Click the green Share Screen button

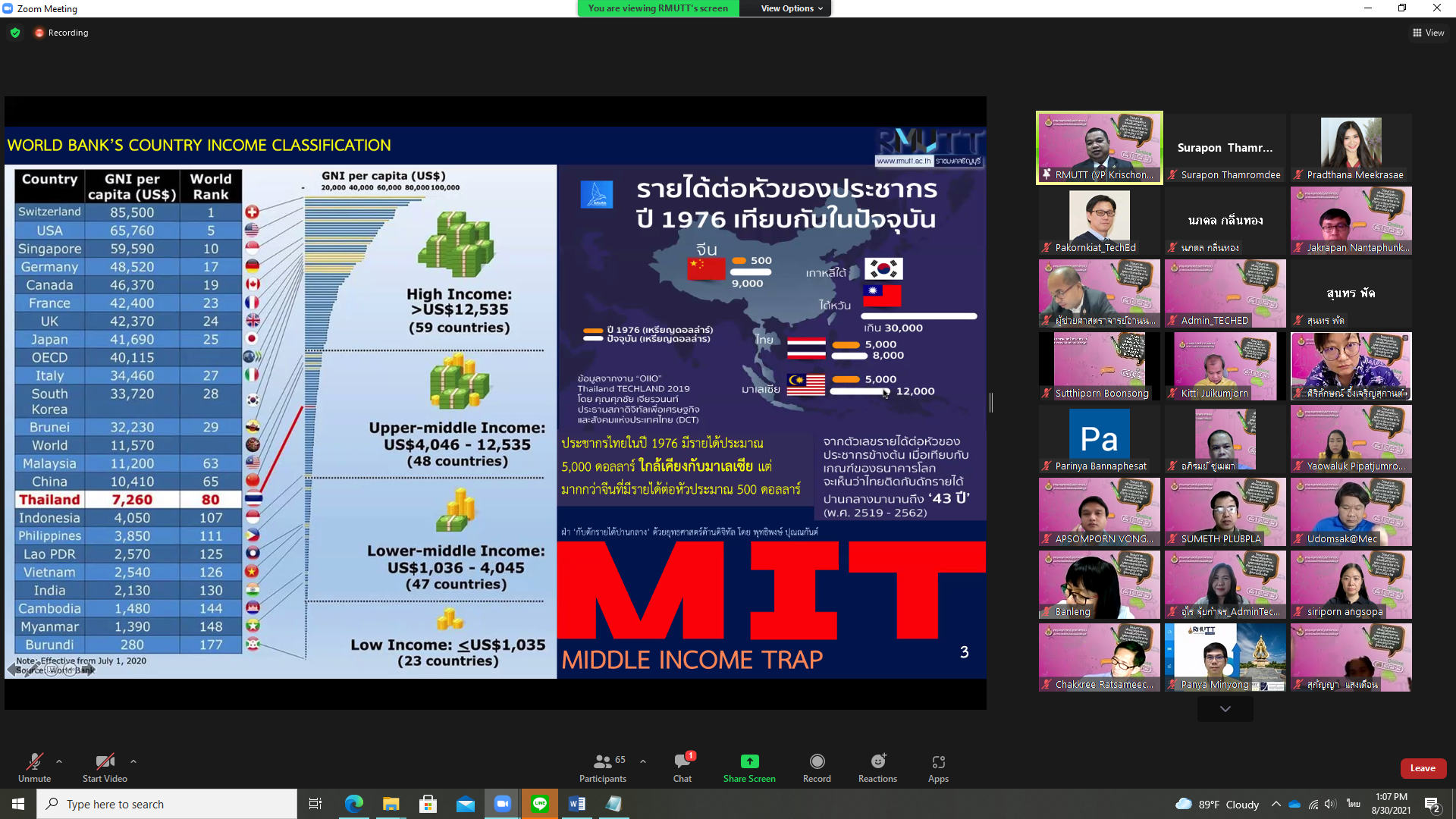click(749, 767)
